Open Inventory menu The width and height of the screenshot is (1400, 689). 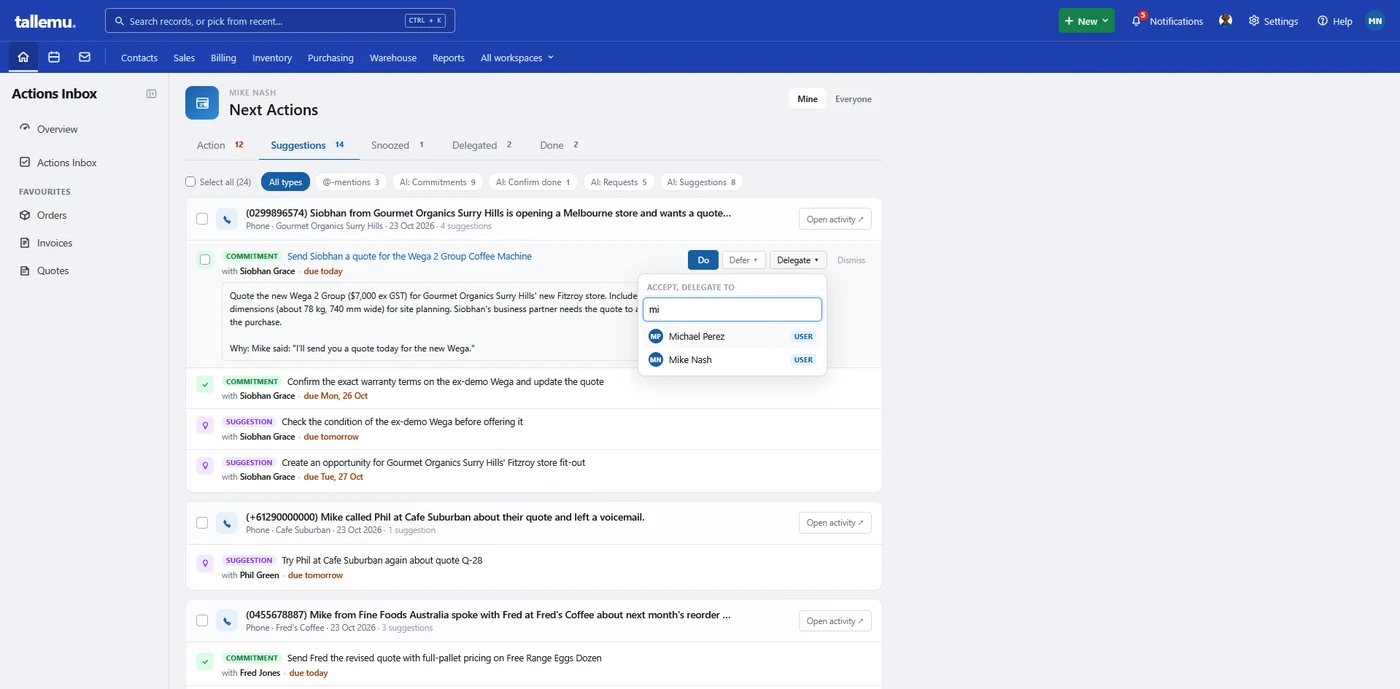(x=272, y=58)
